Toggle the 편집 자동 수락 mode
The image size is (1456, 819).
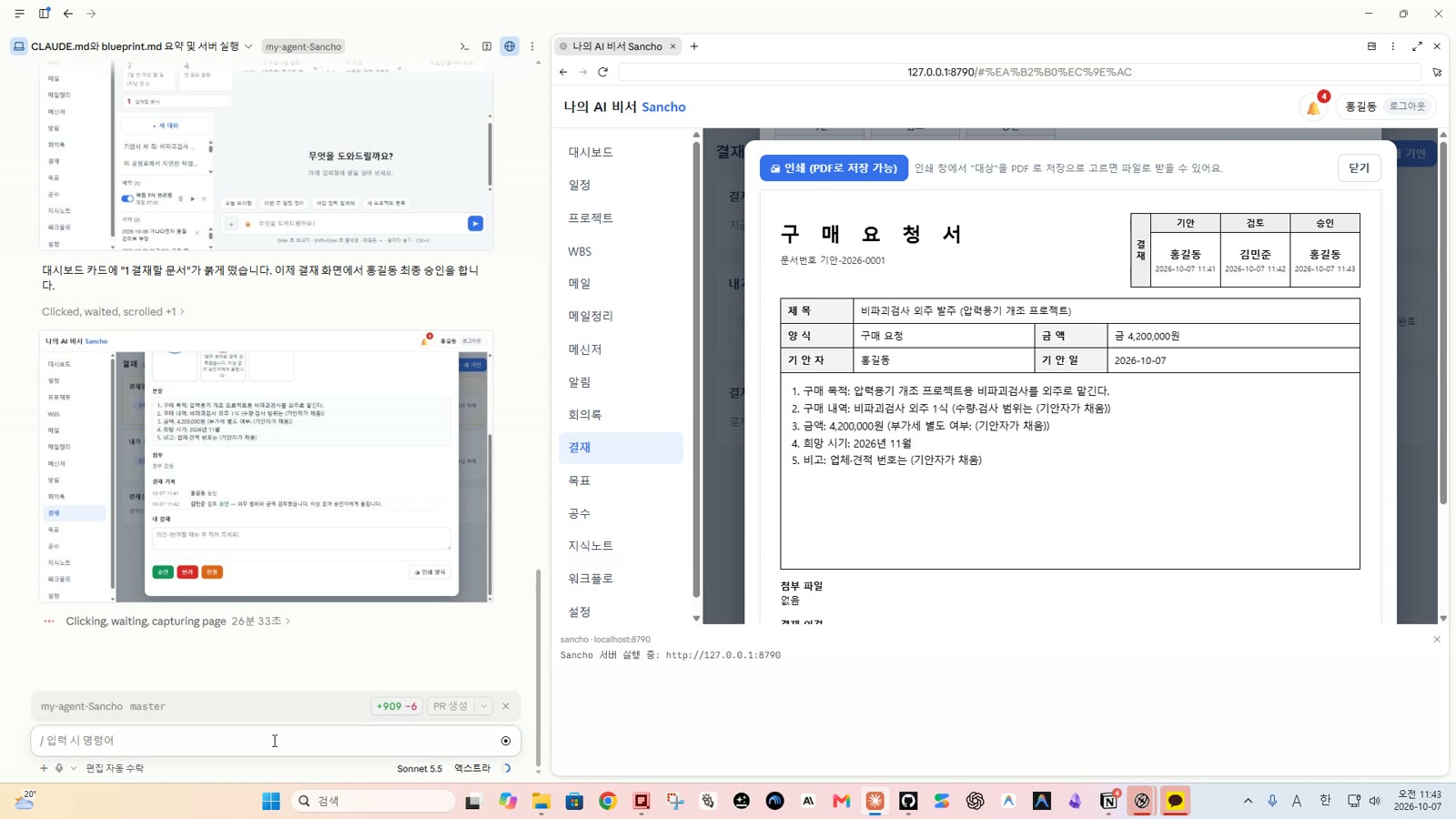click(x=115, y=768)
